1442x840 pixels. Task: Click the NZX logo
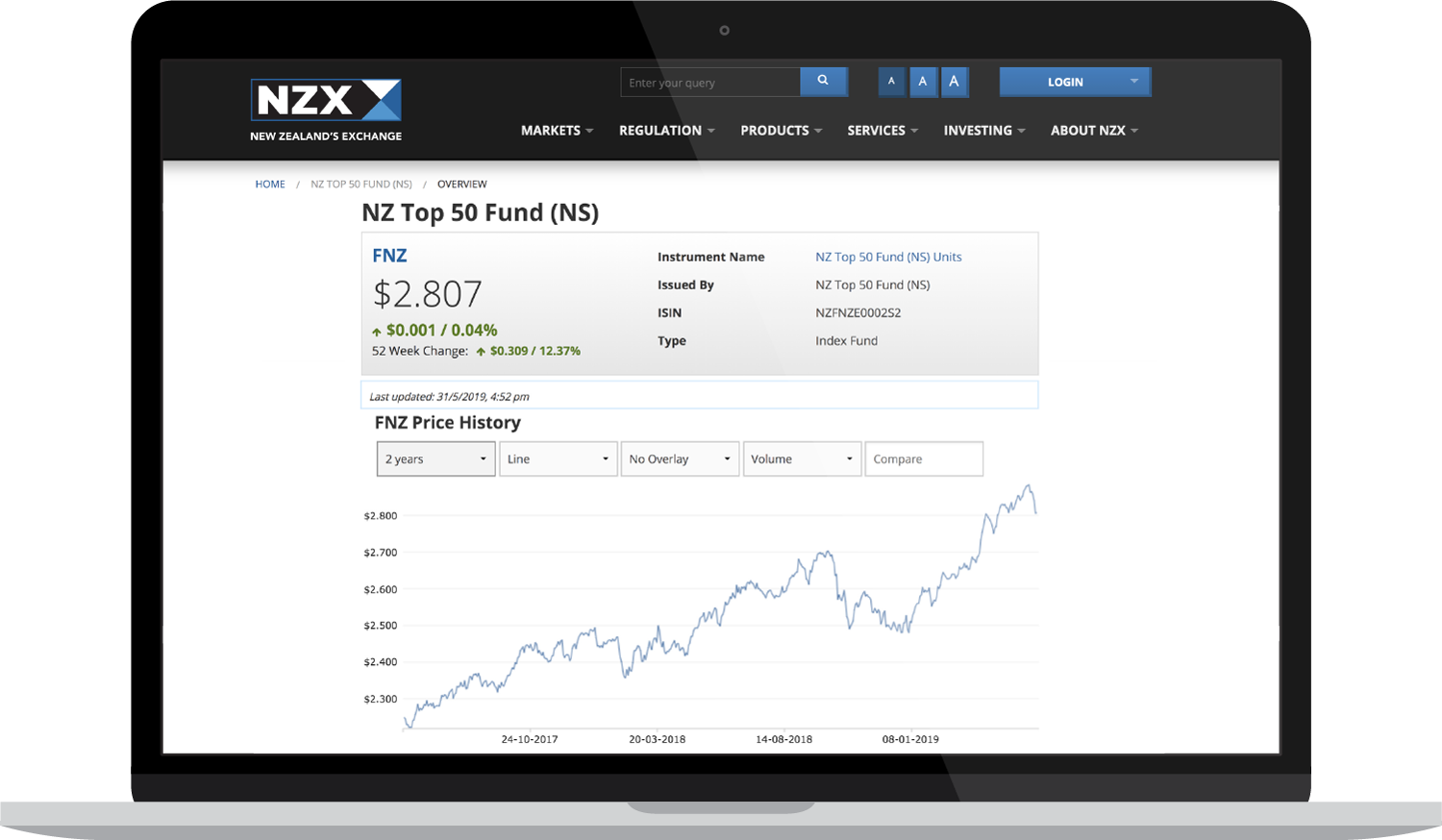pyautogui.click(x=326, y=110)
